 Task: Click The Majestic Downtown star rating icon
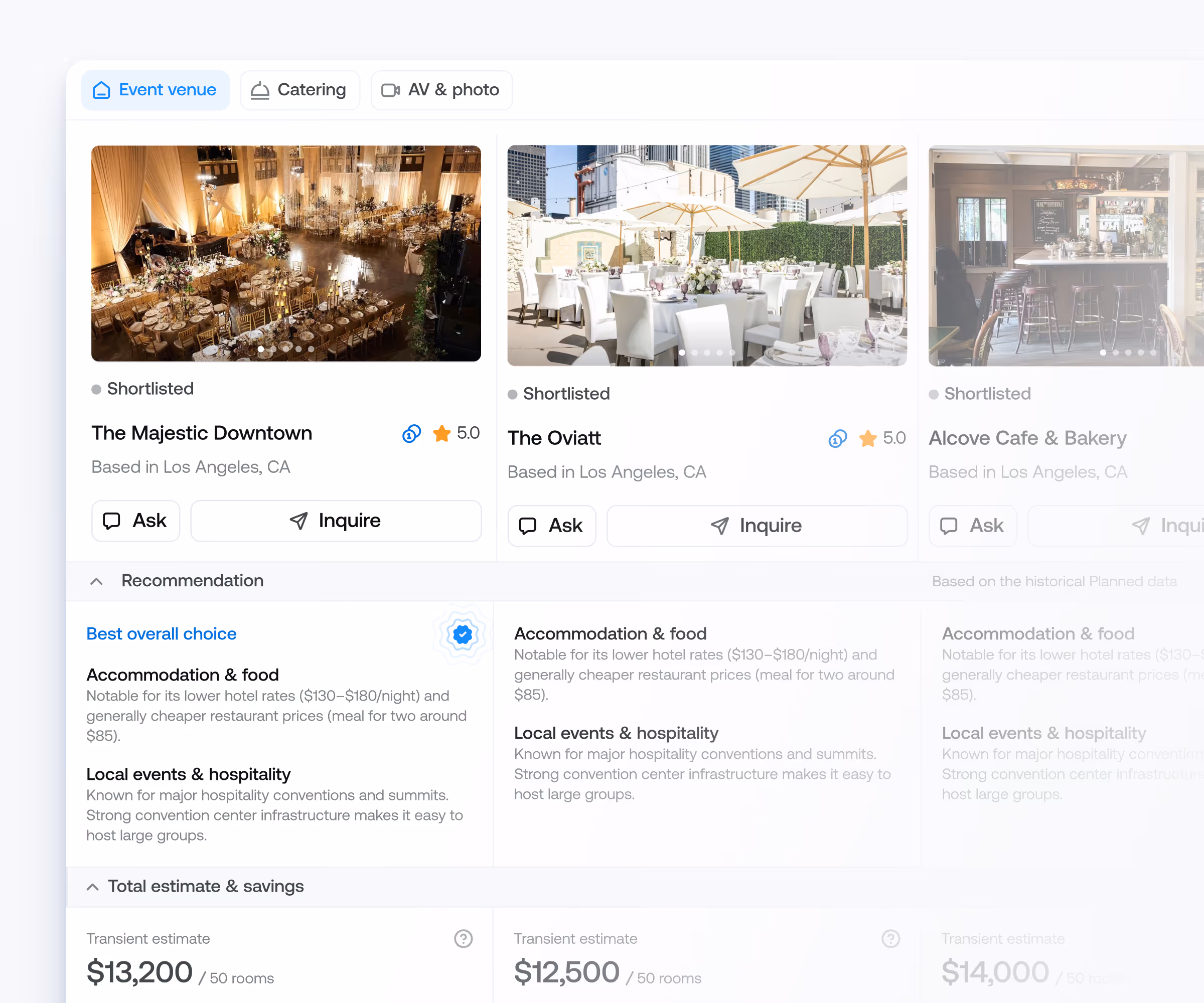(442, 433)
